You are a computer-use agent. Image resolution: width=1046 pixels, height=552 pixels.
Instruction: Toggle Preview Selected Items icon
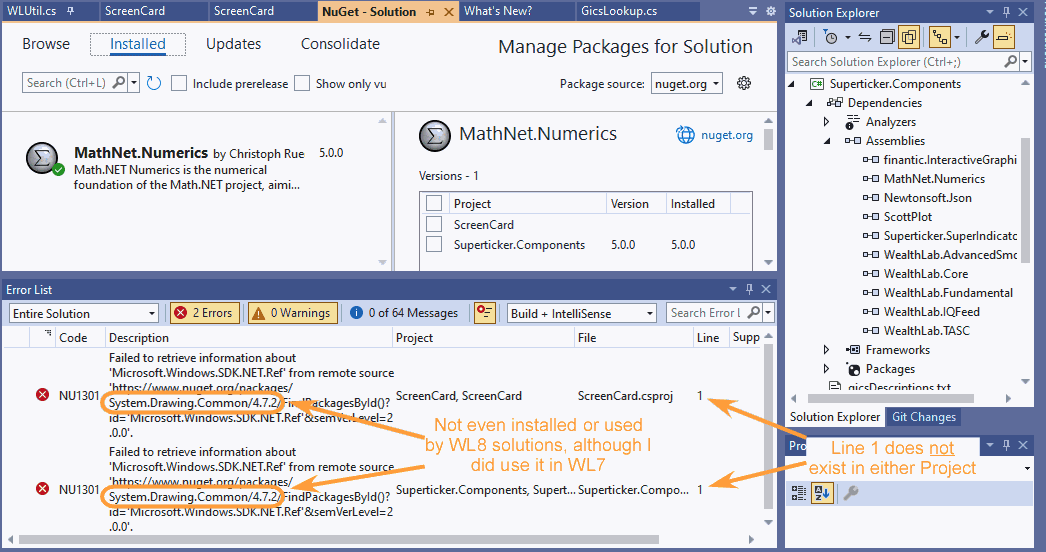(1004, 37)
